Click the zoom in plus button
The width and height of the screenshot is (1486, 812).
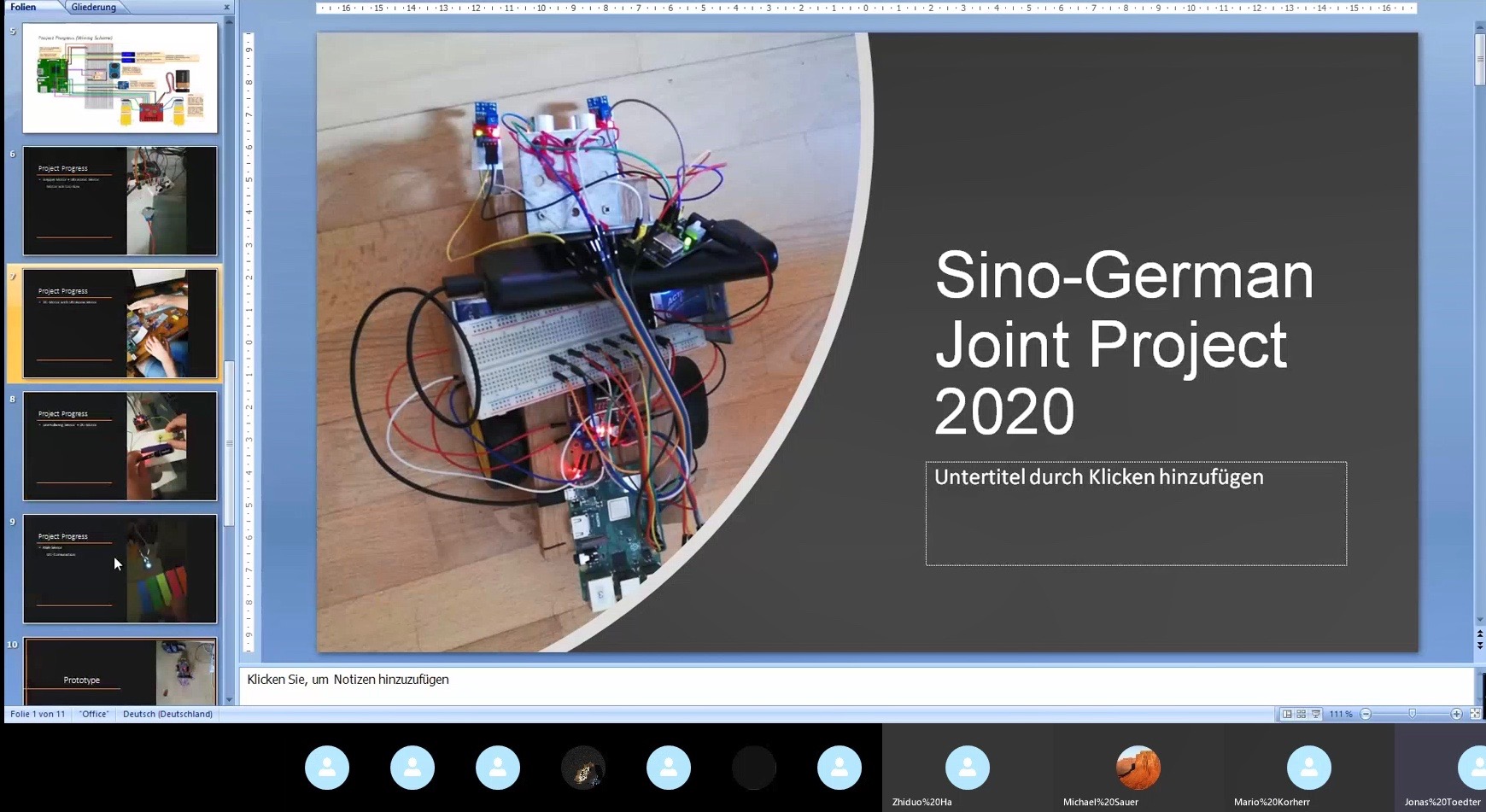[x=1456, y=714]
